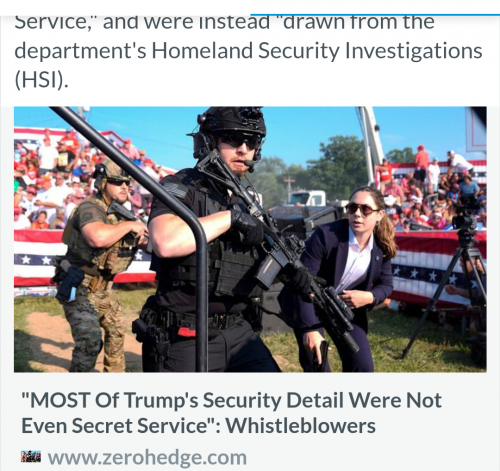Click "Homeland Security Investigations" in the paragraph
The height and width of the screenshot is (471, 500).
point(317,51)
